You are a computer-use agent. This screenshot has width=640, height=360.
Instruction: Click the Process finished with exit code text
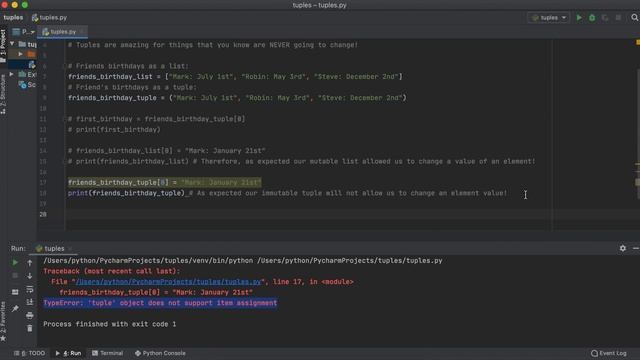[109, 324]
